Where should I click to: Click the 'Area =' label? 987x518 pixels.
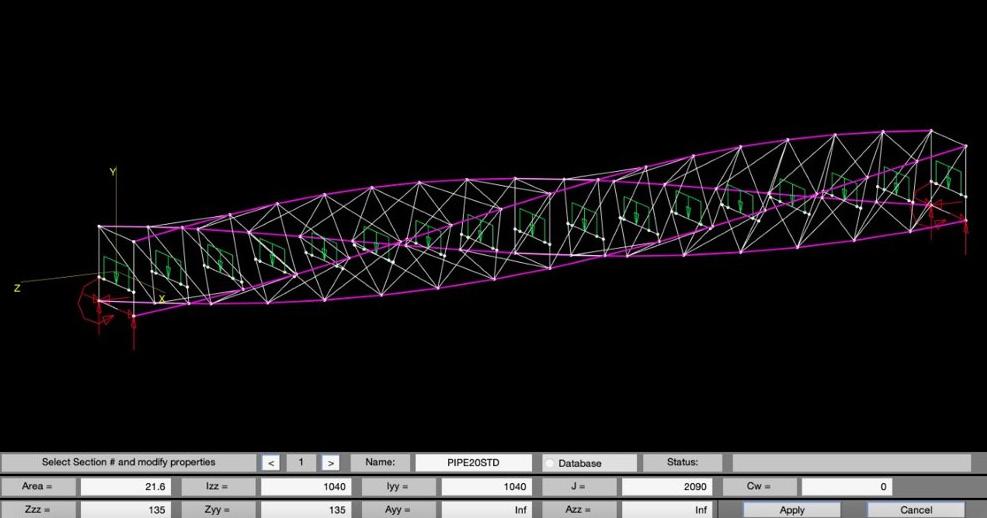(x=37, y=486)
